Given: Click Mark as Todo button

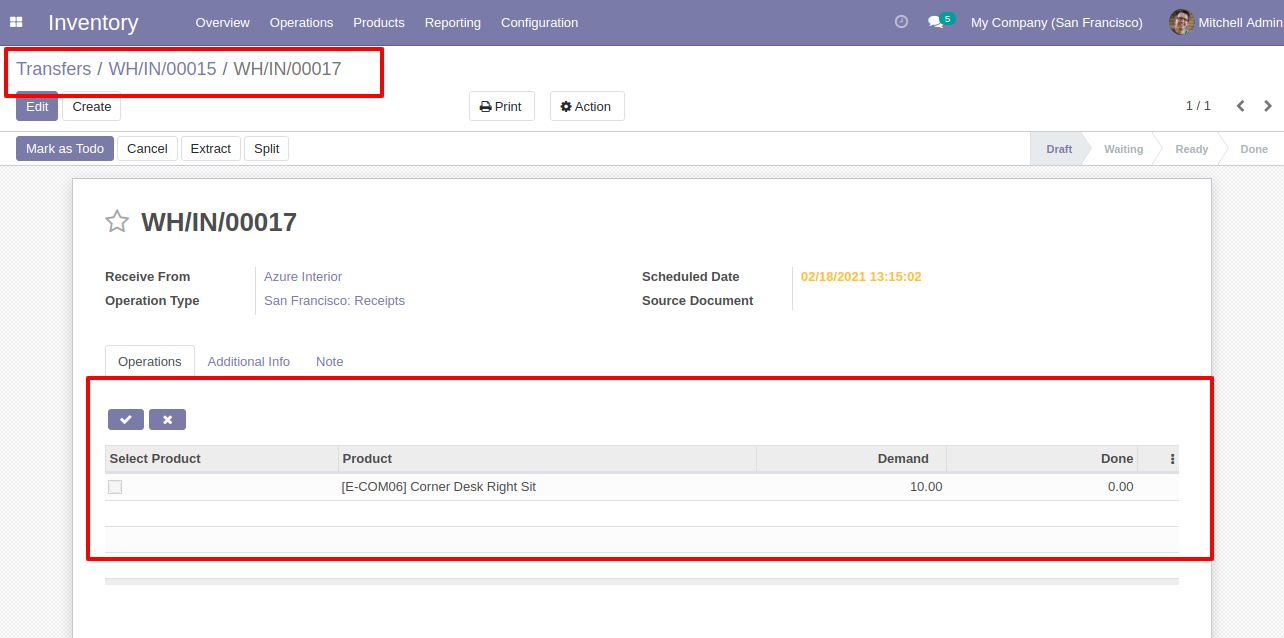Looking at the screenshot, I should click(x=65, y=149).
